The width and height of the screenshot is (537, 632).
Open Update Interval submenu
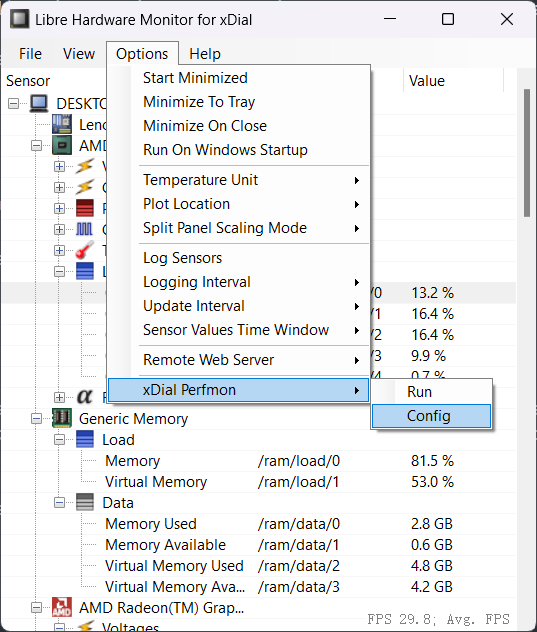pos(239,306)
